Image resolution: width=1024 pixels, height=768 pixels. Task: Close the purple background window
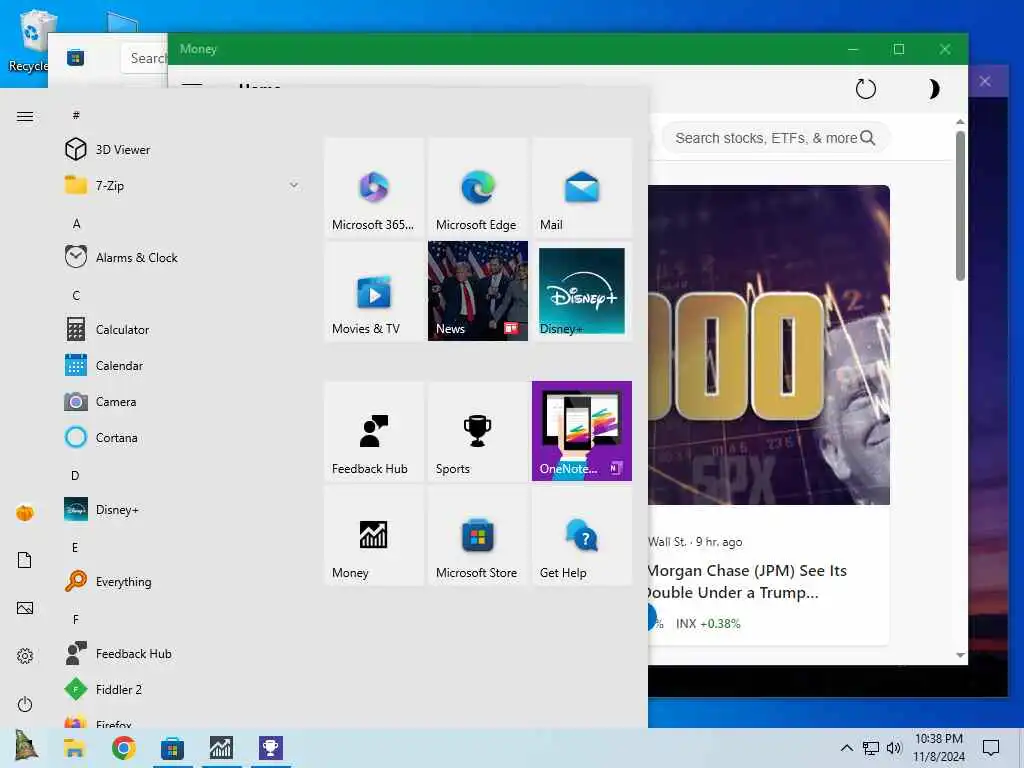click(985, 81)
